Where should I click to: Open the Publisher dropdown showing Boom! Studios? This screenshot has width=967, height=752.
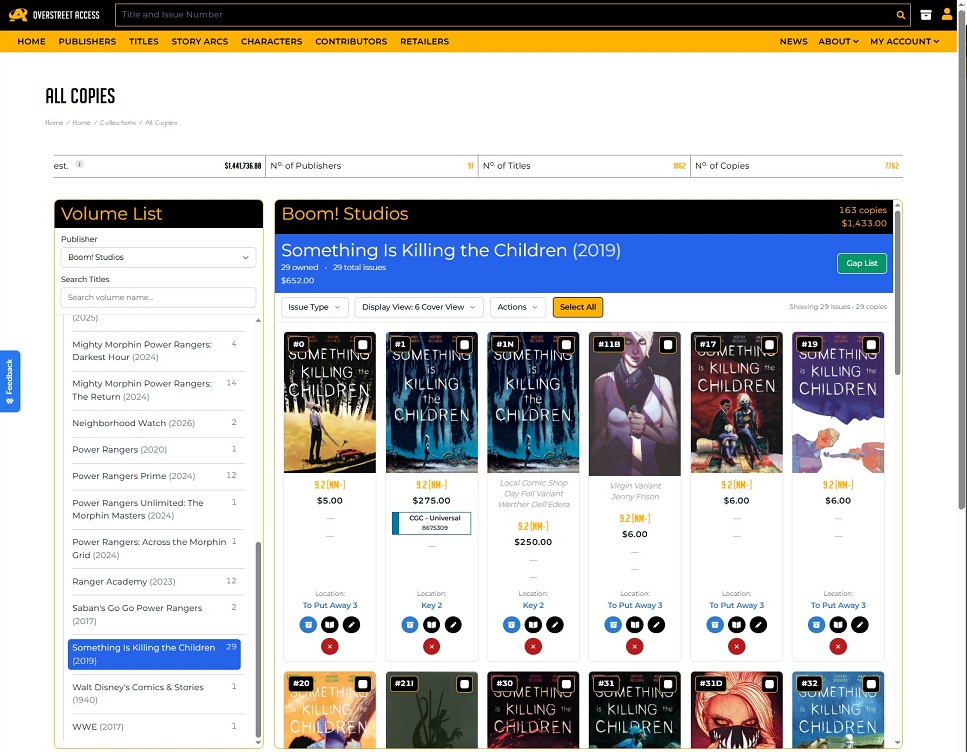click(158, 257)
